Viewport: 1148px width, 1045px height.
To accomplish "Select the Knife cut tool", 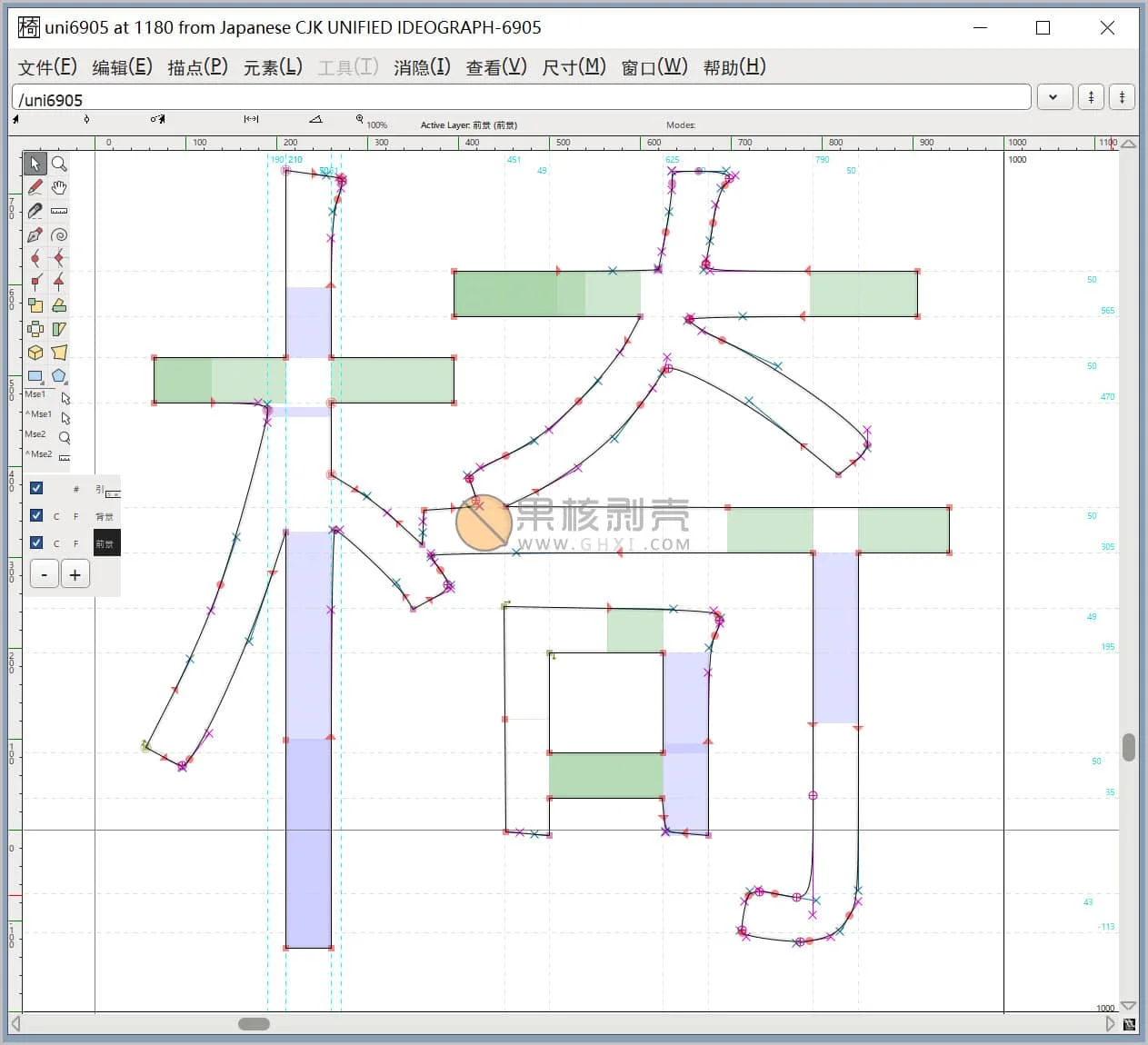I will (35, 211).
